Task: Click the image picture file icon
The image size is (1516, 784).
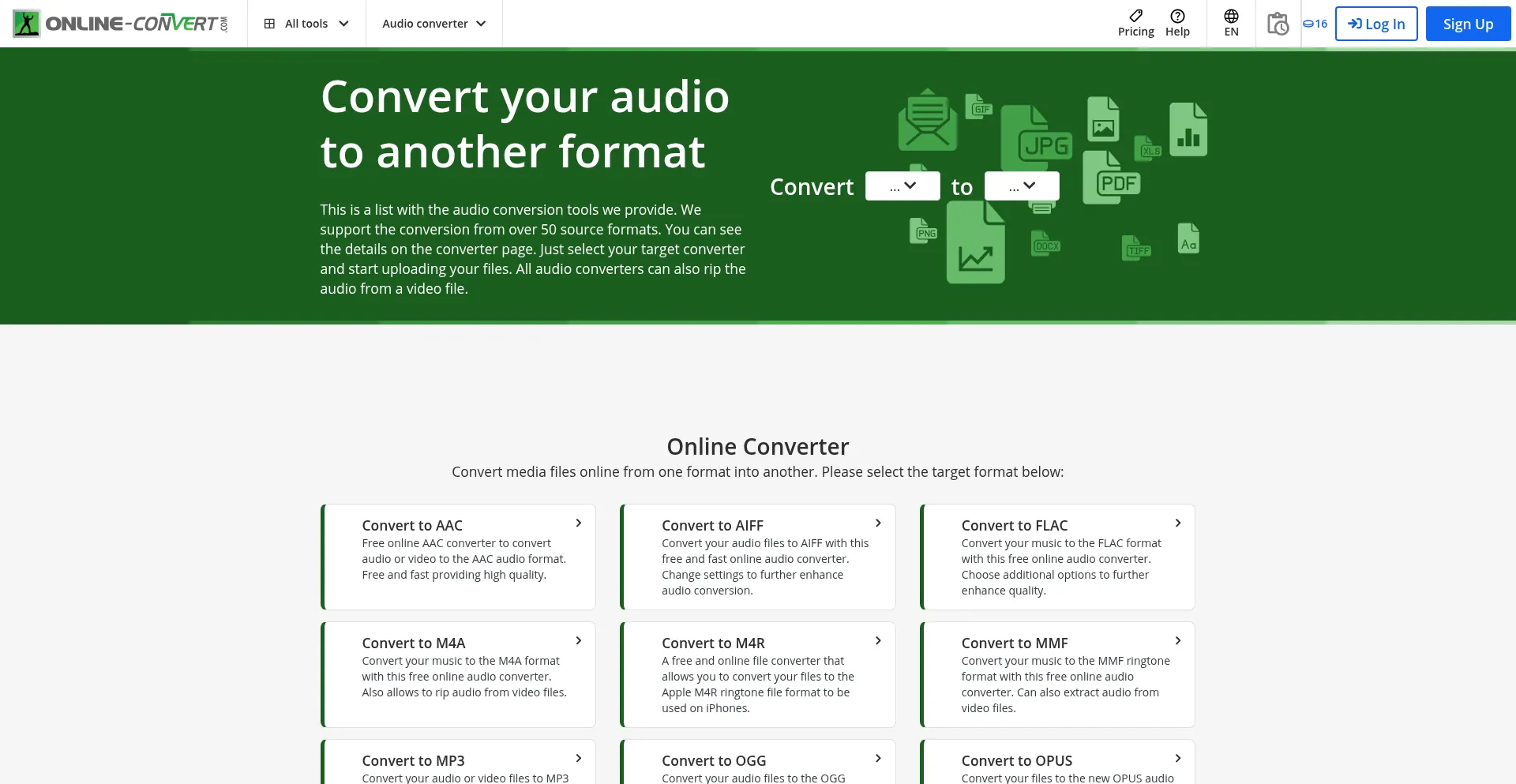Action: (1103, 119)
